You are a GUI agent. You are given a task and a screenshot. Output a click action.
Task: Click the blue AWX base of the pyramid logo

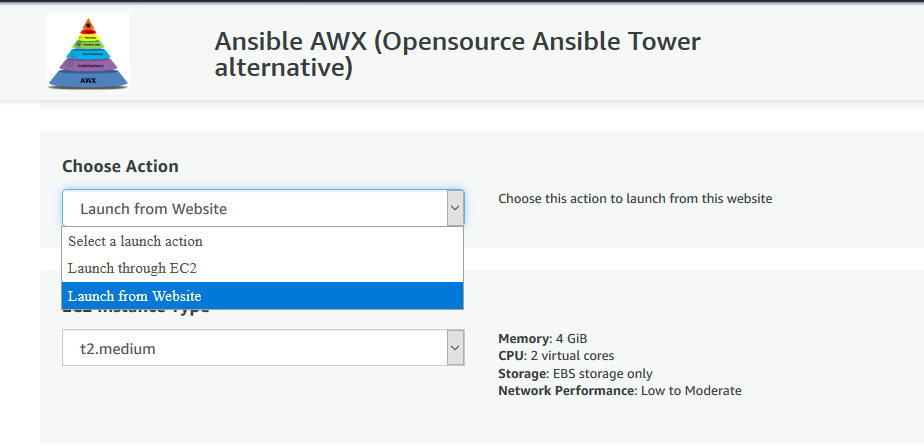point(88,79)
